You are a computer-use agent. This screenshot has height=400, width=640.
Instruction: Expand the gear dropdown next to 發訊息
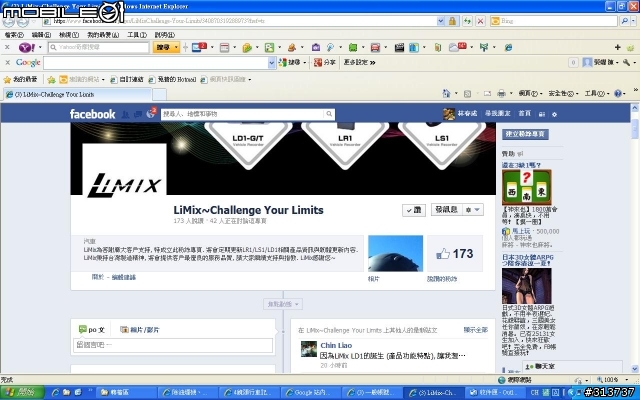pyautogui.click(x=472, y=210)
